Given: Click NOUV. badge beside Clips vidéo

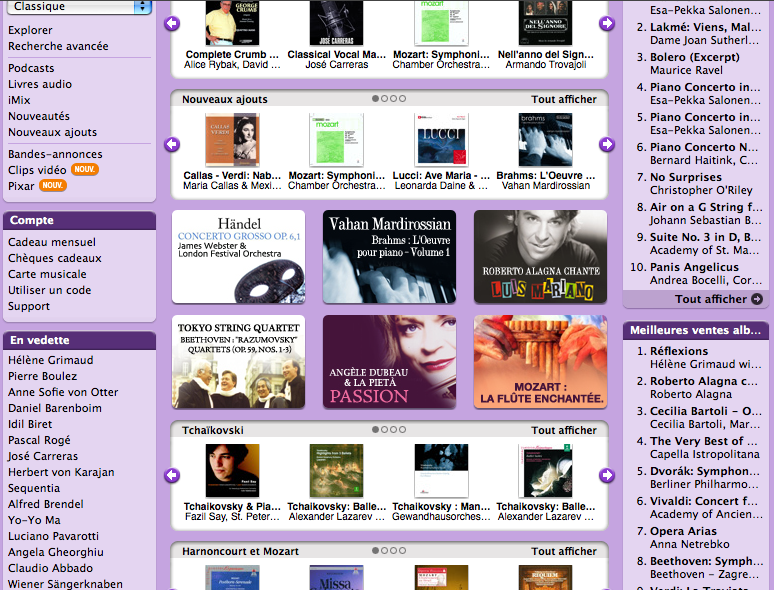Looking at the screenshot, I should click(x=85, y=169).
